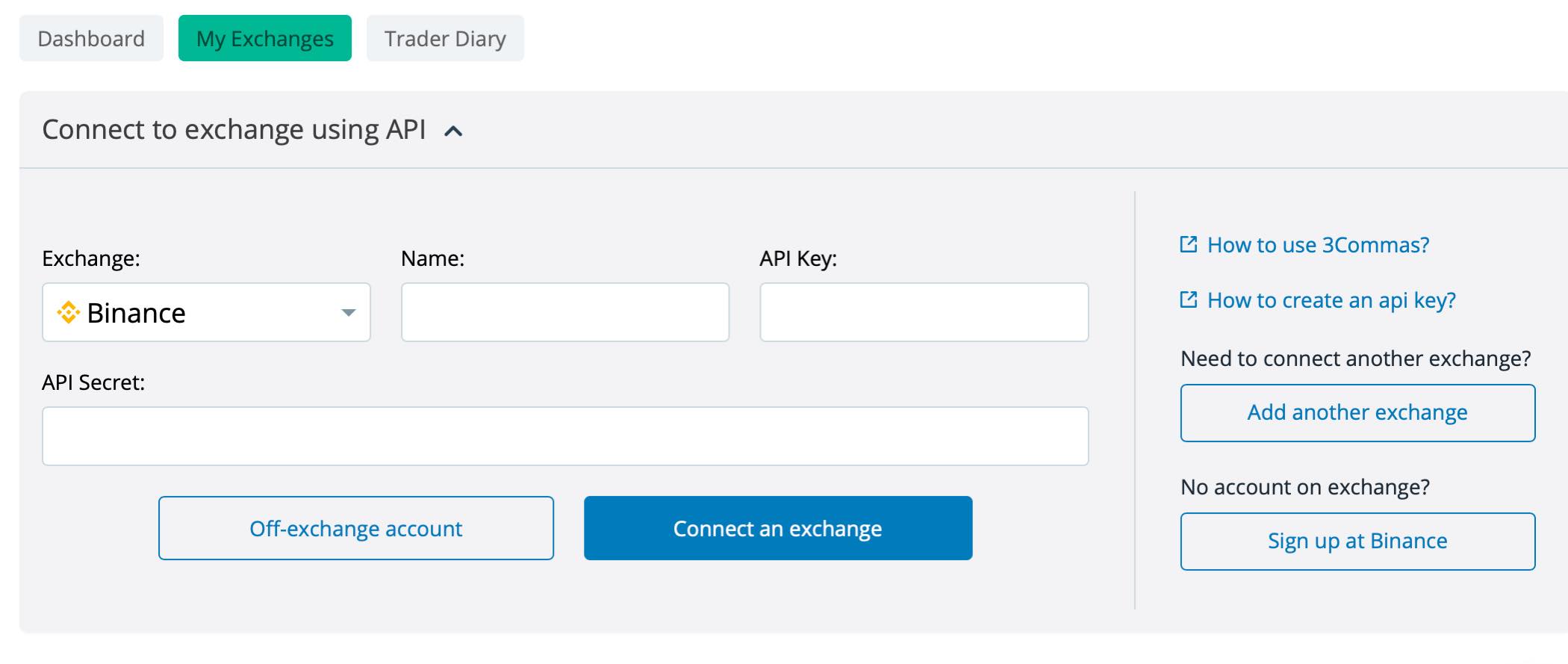Click the Connect to exchange using API header

tap(234, 130)
